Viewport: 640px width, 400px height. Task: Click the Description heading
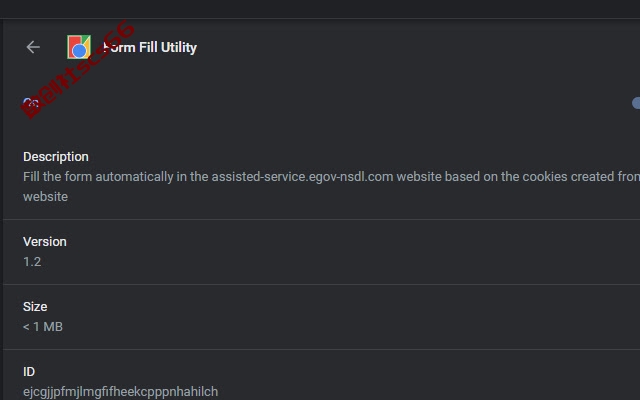click(56, 157)
